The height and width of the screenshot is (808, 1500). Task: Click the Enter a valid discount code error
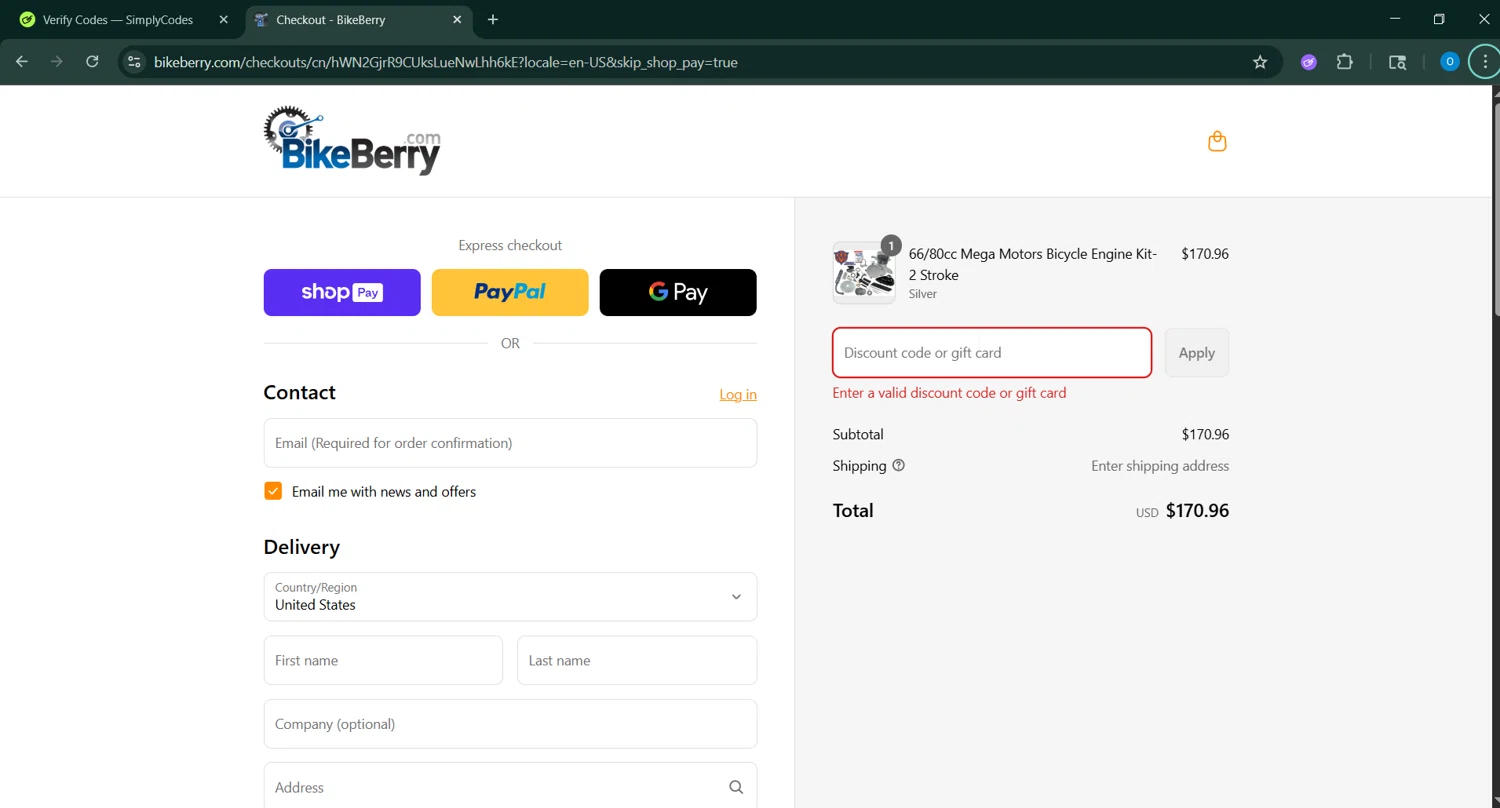tap(949, 393)
